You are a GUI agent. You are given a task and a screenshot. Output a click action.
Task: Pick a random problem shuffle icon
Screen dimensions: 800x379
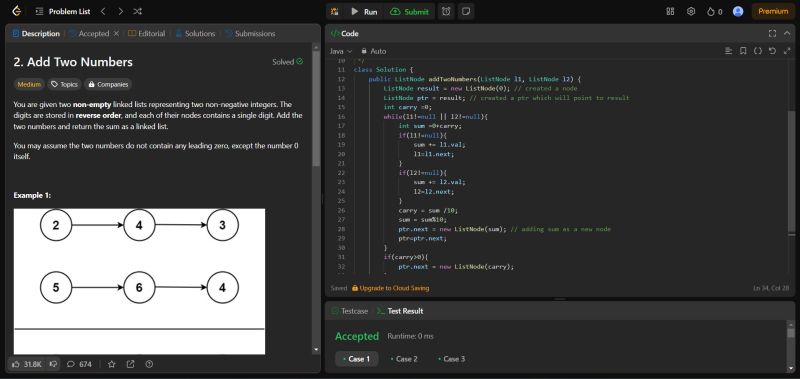click(137, 11)
